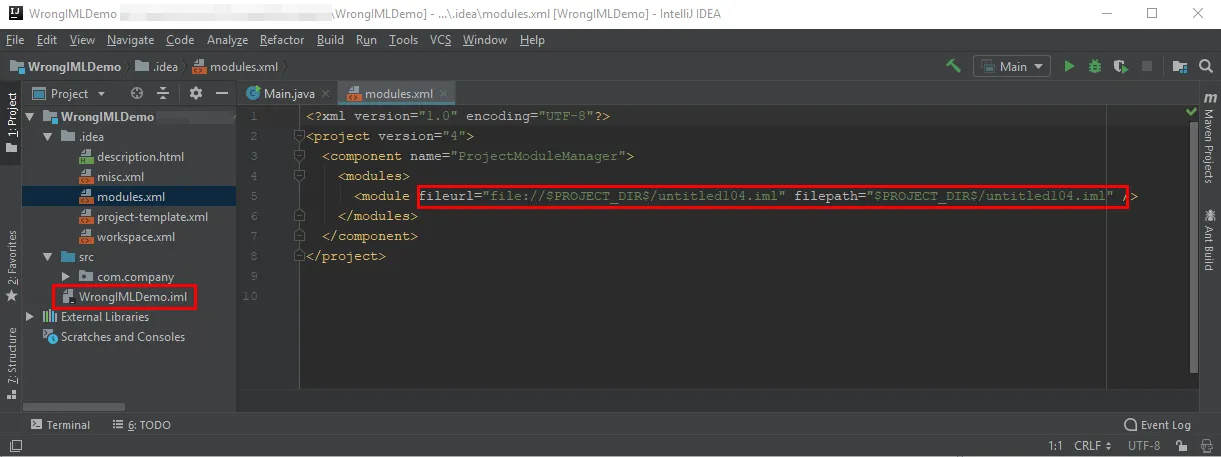The image size is (1221, 457).
Task: Open the VCS menu
Action: point(441,40)
